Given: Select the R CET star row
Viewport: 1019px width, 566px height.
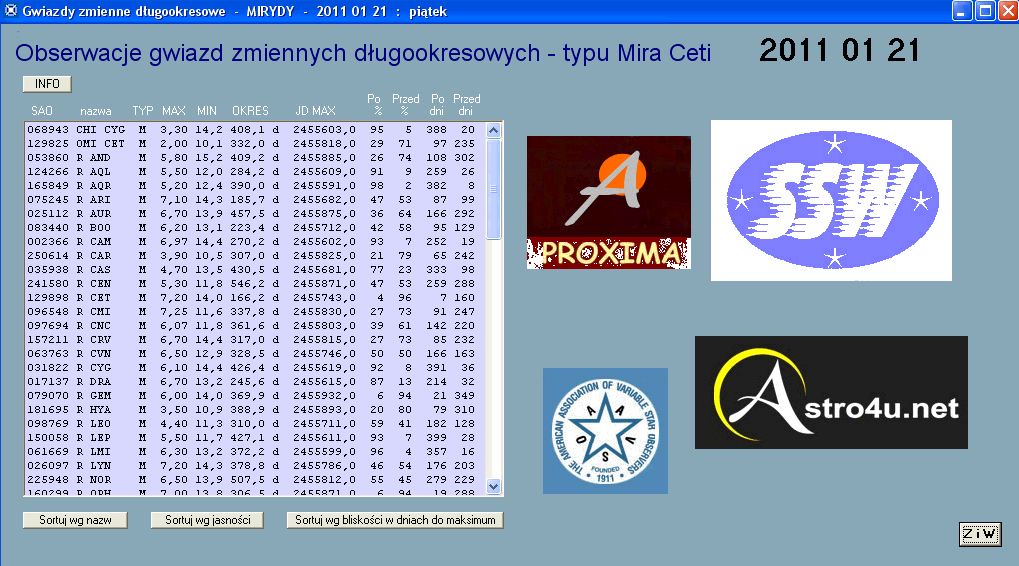Looking at the screenshot, I should (255, 298).
